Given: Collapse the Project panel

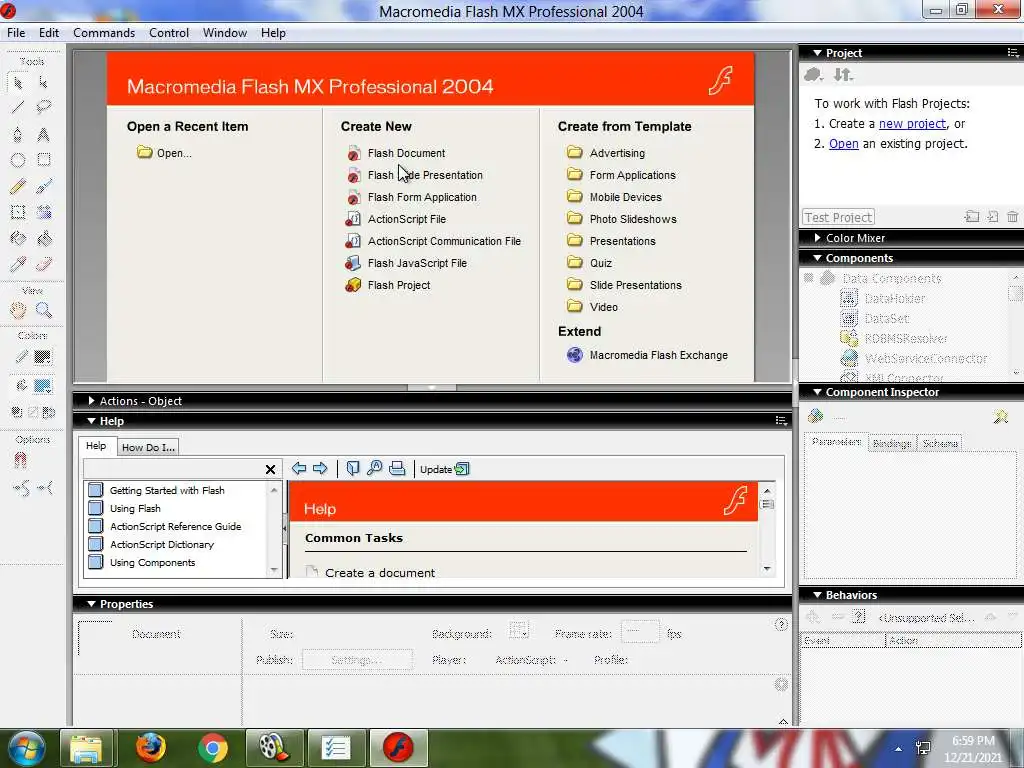Looking at the screenshot, I should [817, 53].
